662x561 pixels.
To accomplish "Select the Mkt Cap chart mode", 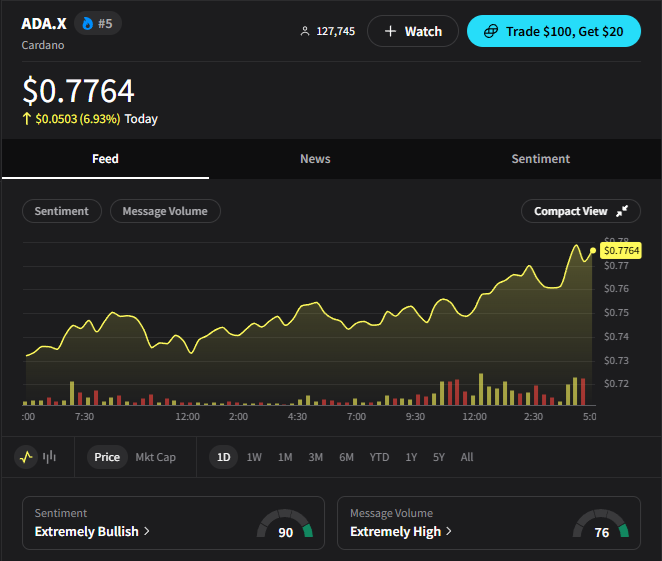I will click(x=155, y=457).
